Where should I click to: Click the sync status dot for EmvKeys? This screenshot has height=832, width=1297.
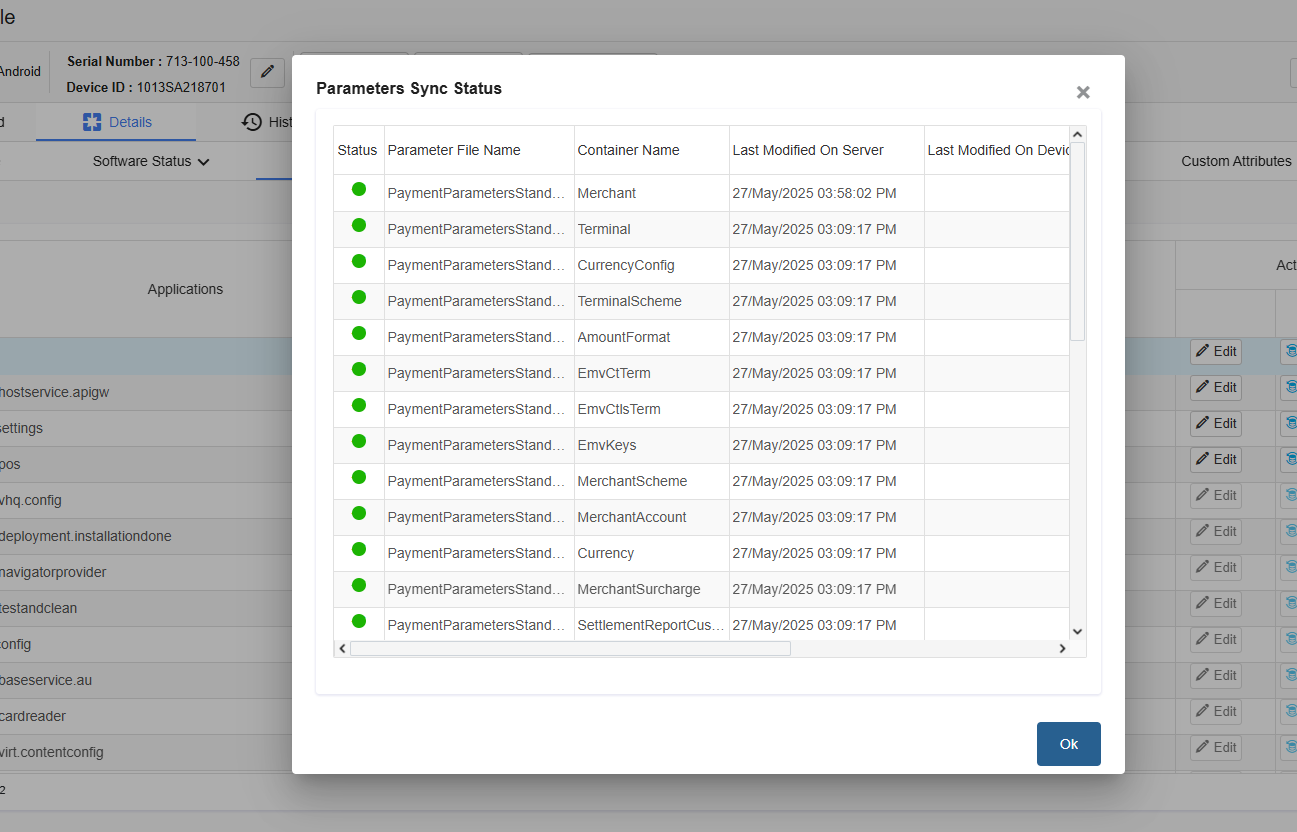tap(359, 441)
